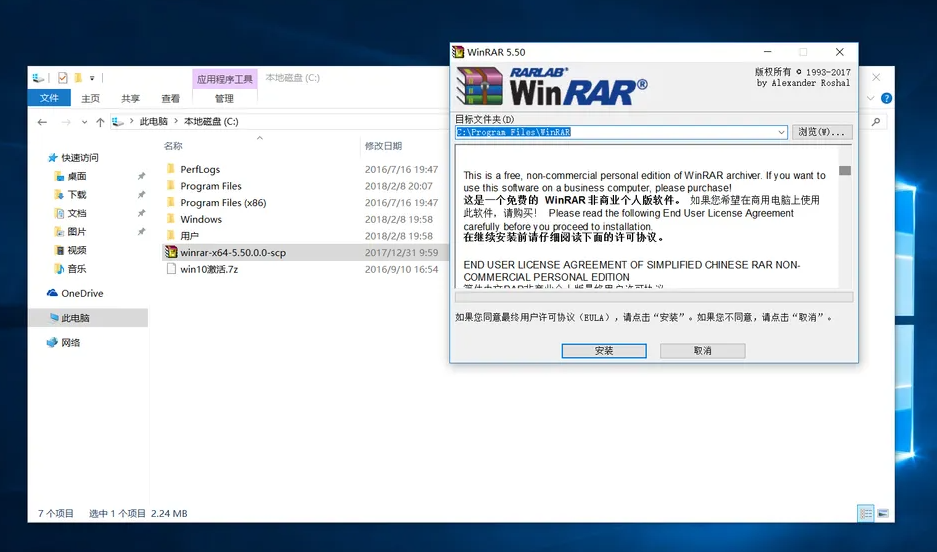
Task: Click the 安装 install button
Action: pos(604,351)
